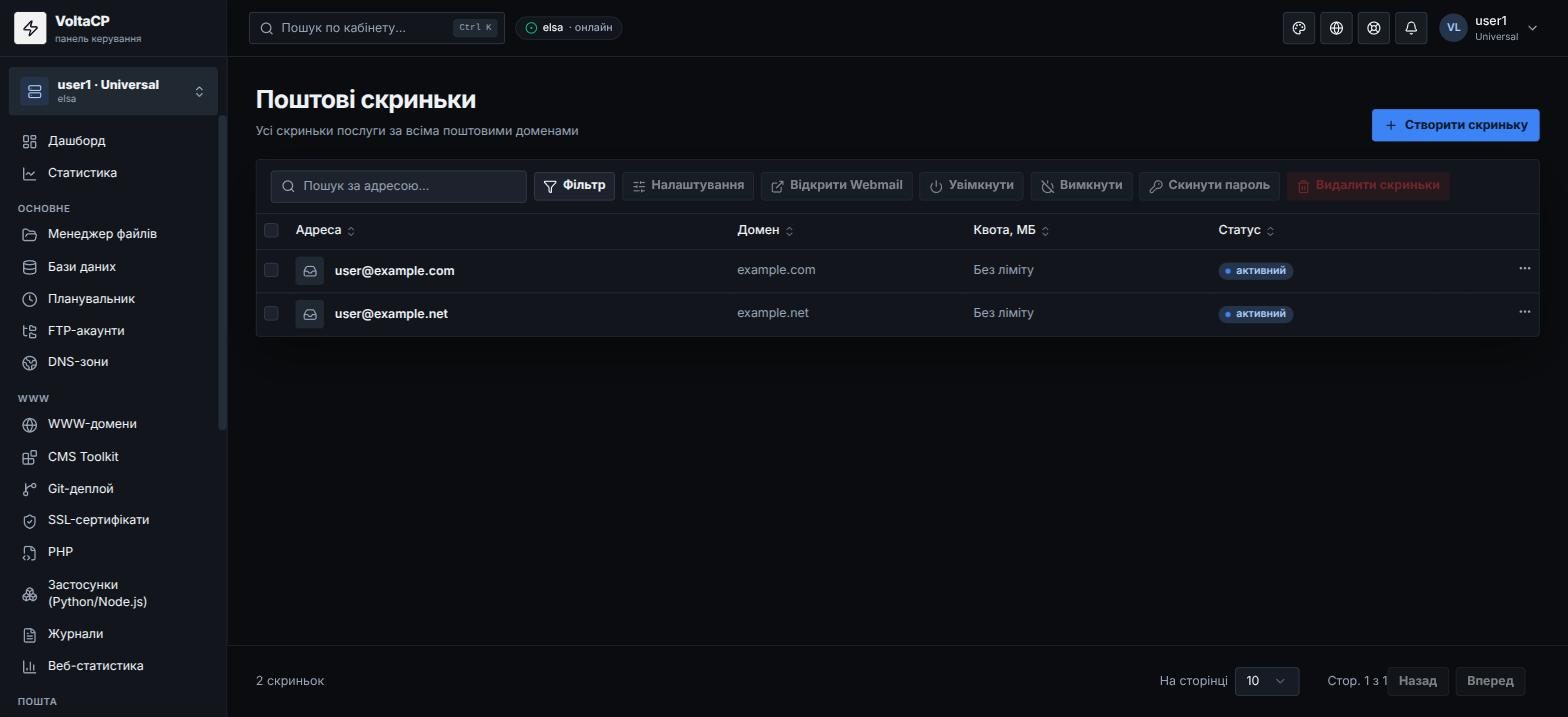The height and width of the screenshot is (717, 1568).
Task: Click the DNS-зони icon in sidebar
Action: point(30,363)
